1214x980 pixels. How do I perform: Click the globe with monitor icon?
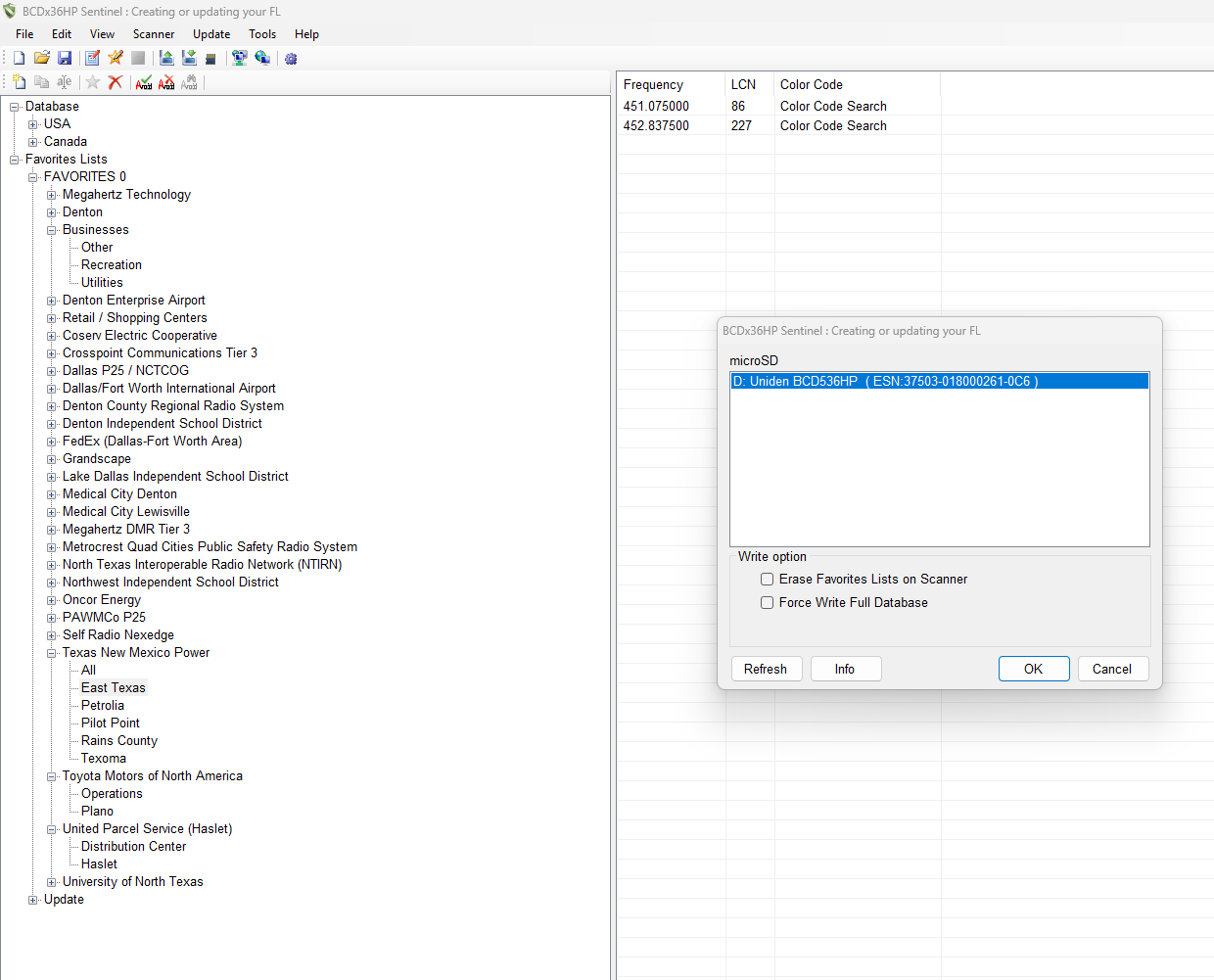click(262, 58)
